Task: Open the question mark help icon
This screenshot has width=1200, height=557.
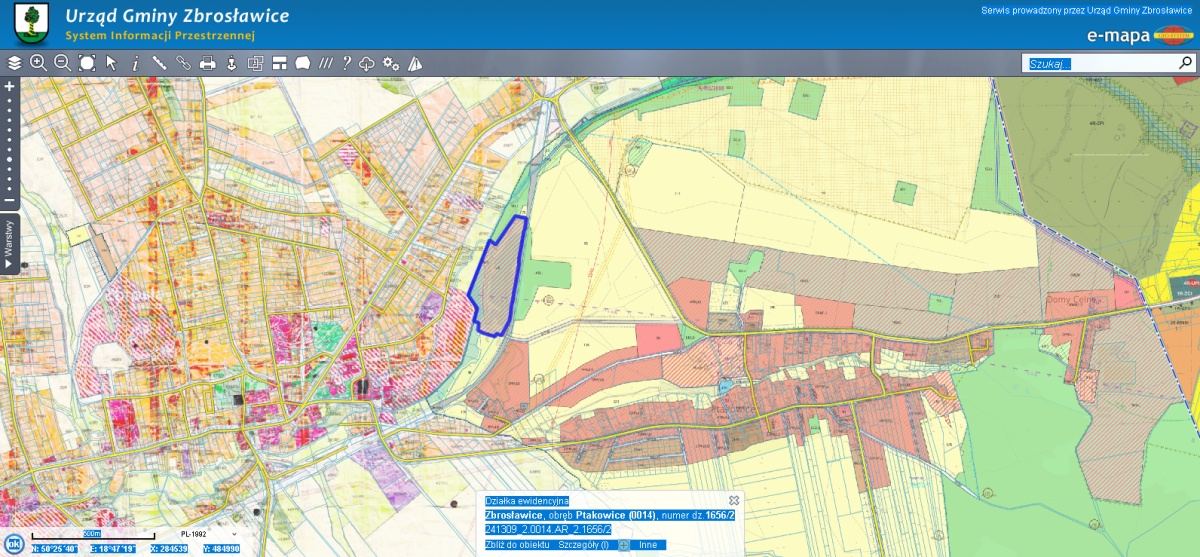Action: click(346, 63)
